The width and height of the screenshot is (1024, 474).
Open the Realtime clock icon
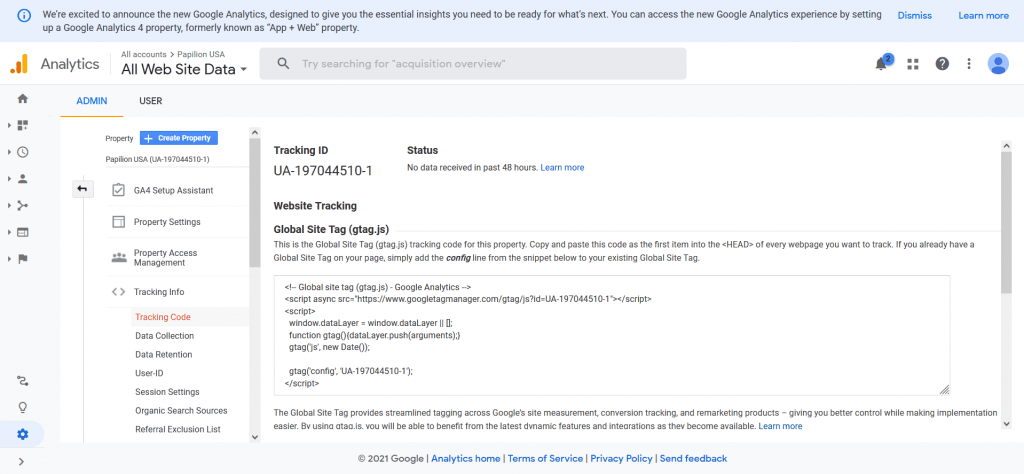23,152
